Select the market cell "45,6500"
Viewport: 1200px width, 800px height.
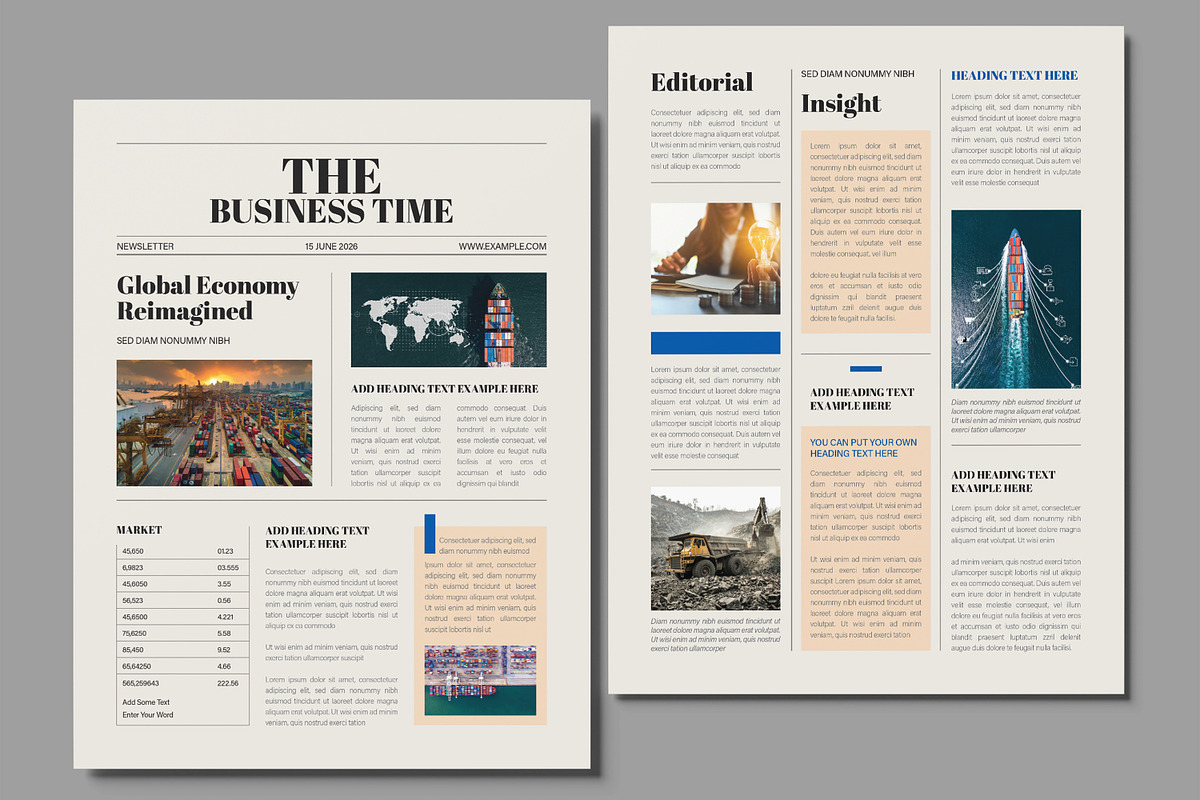tap(135, 617)
